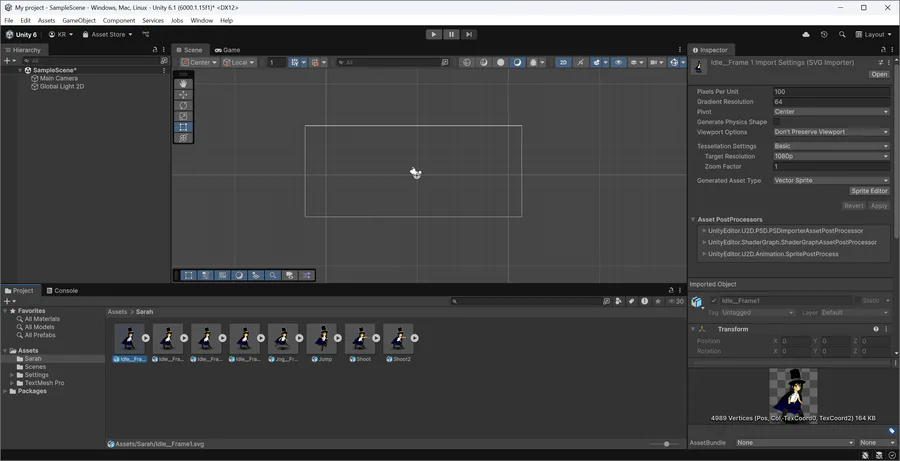Filter Project by label tag icon

(631, 301)
